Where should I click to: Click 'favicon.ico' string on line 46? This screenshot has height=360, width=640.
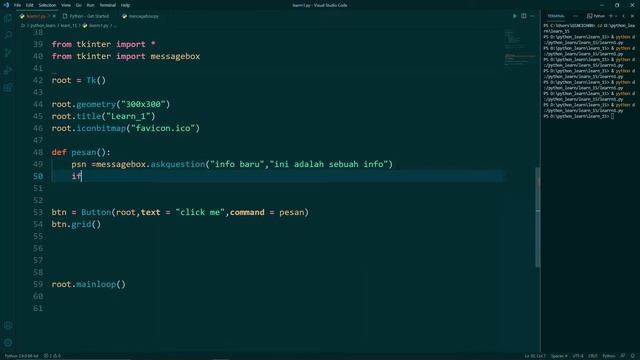[x=163, y=128]
